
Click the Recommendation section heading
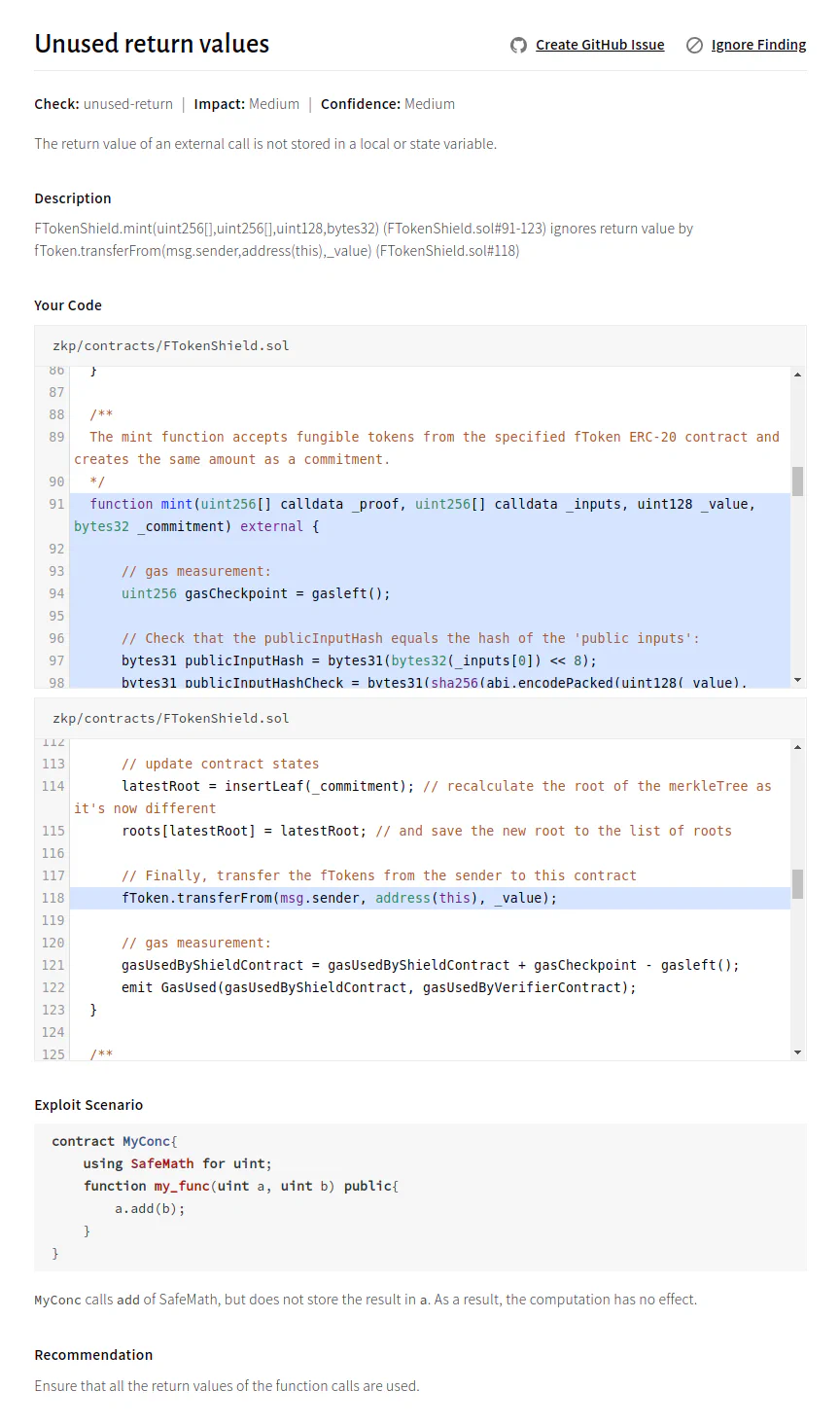93,1355
